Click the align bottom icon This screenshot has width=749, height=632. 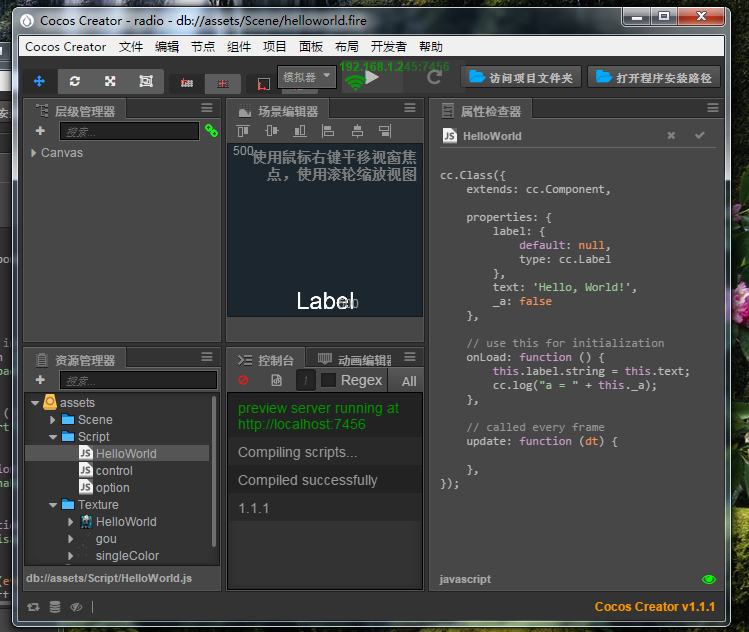coord(300,131)
